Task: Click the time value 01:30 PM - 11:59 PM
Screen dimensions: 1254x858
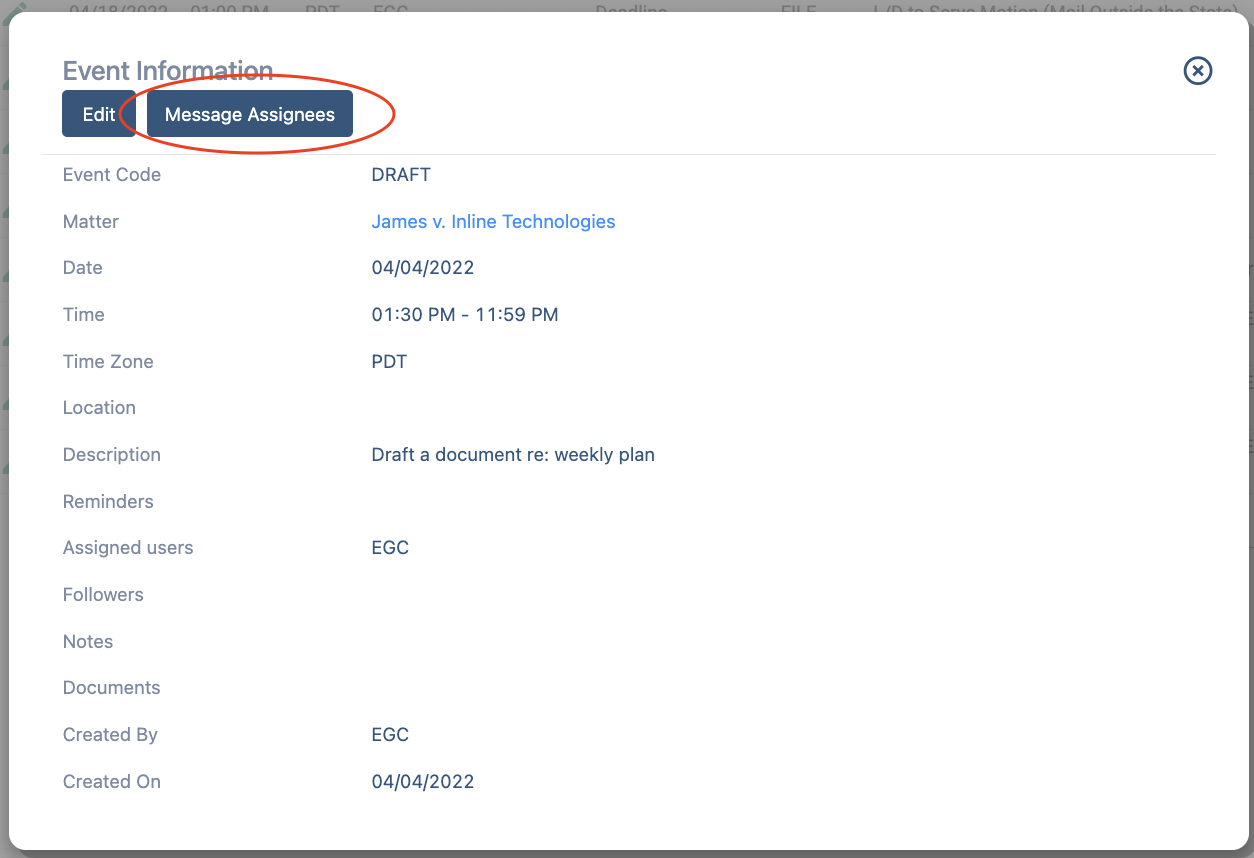Action: (x=465, y=315)
